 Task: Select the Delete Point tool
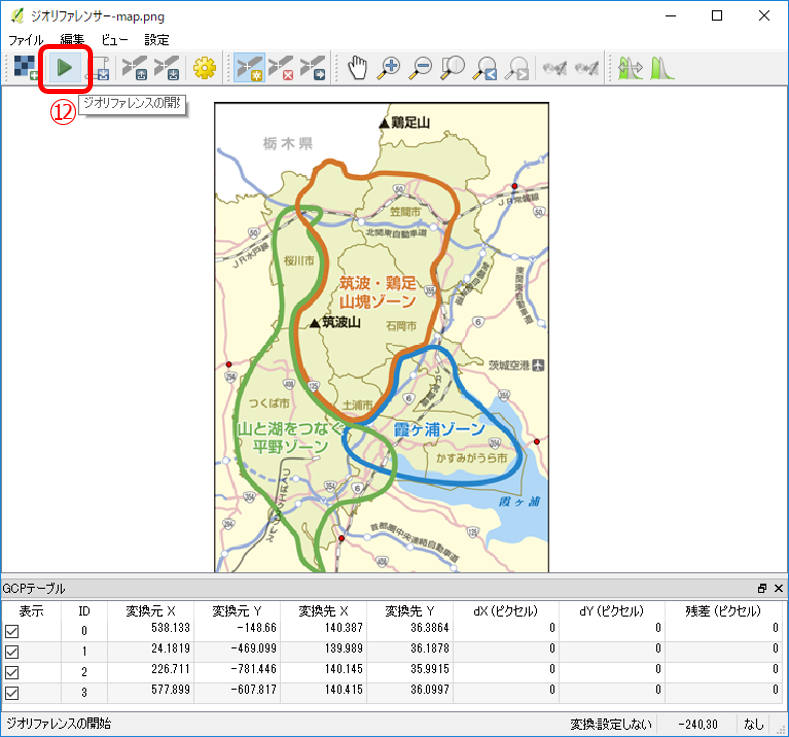(280, 67)
